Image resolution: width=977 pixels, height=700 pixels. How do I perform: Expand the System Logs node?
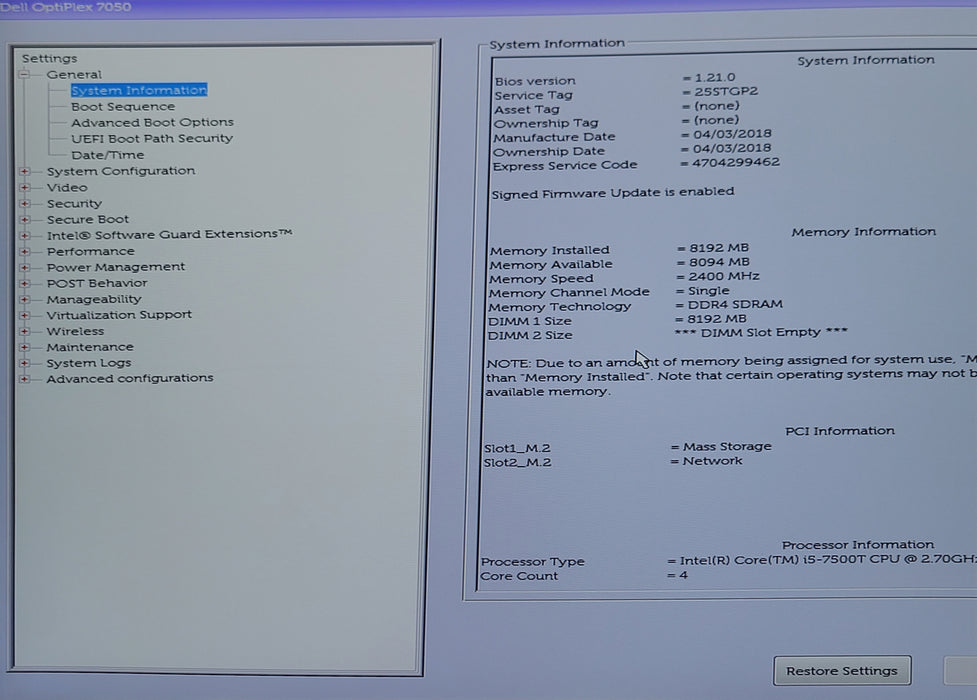point(24,363)
